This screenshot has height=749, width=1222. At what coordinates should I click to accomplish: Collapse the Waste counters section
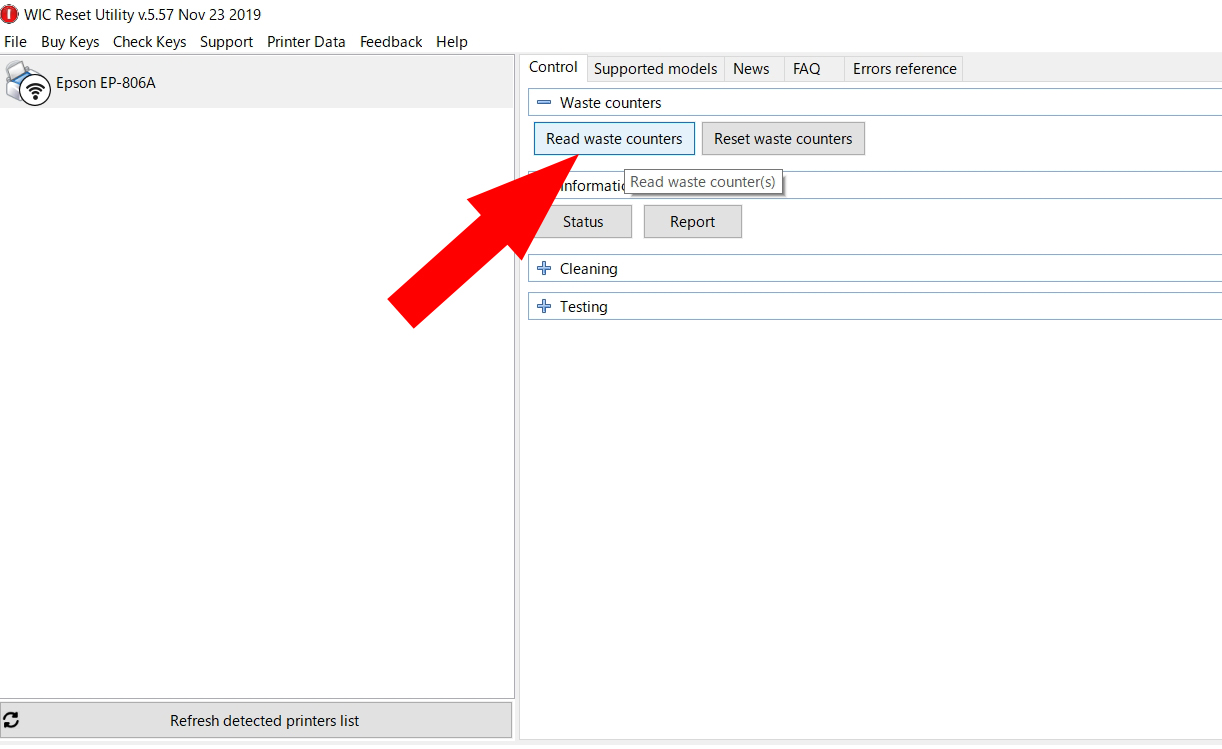pyautogui.click(x=544, y=102)
